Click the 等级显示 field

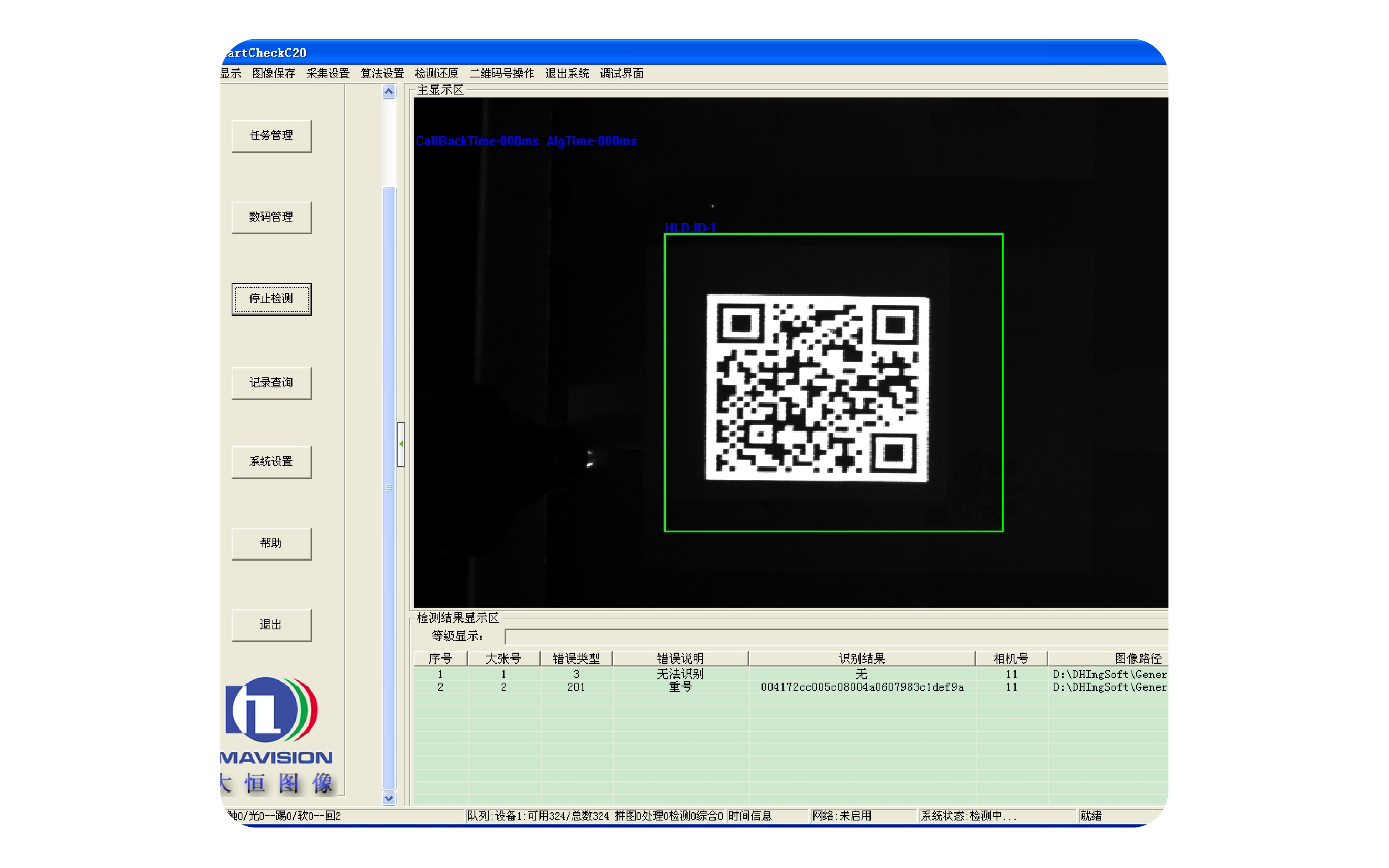[836, 636]
